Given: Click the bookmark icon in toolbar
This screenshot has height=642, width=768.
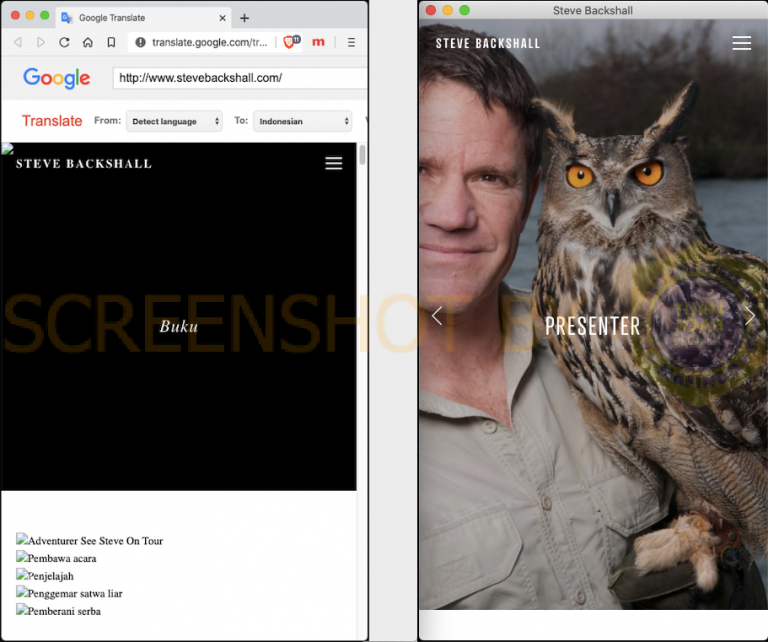Looking at the screenshot, I should [111, 43].
